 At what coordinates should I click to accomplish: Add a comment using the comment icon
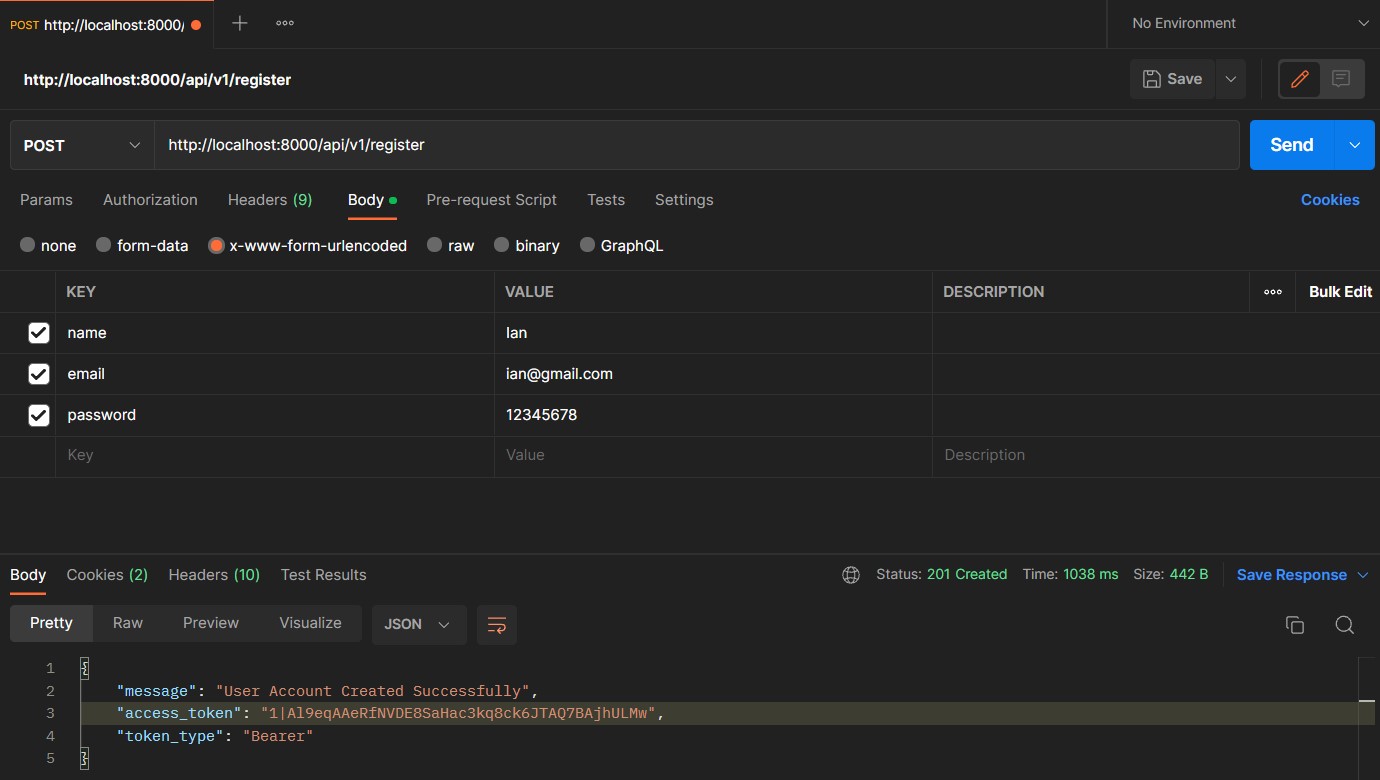click(x=1338, y=79)
